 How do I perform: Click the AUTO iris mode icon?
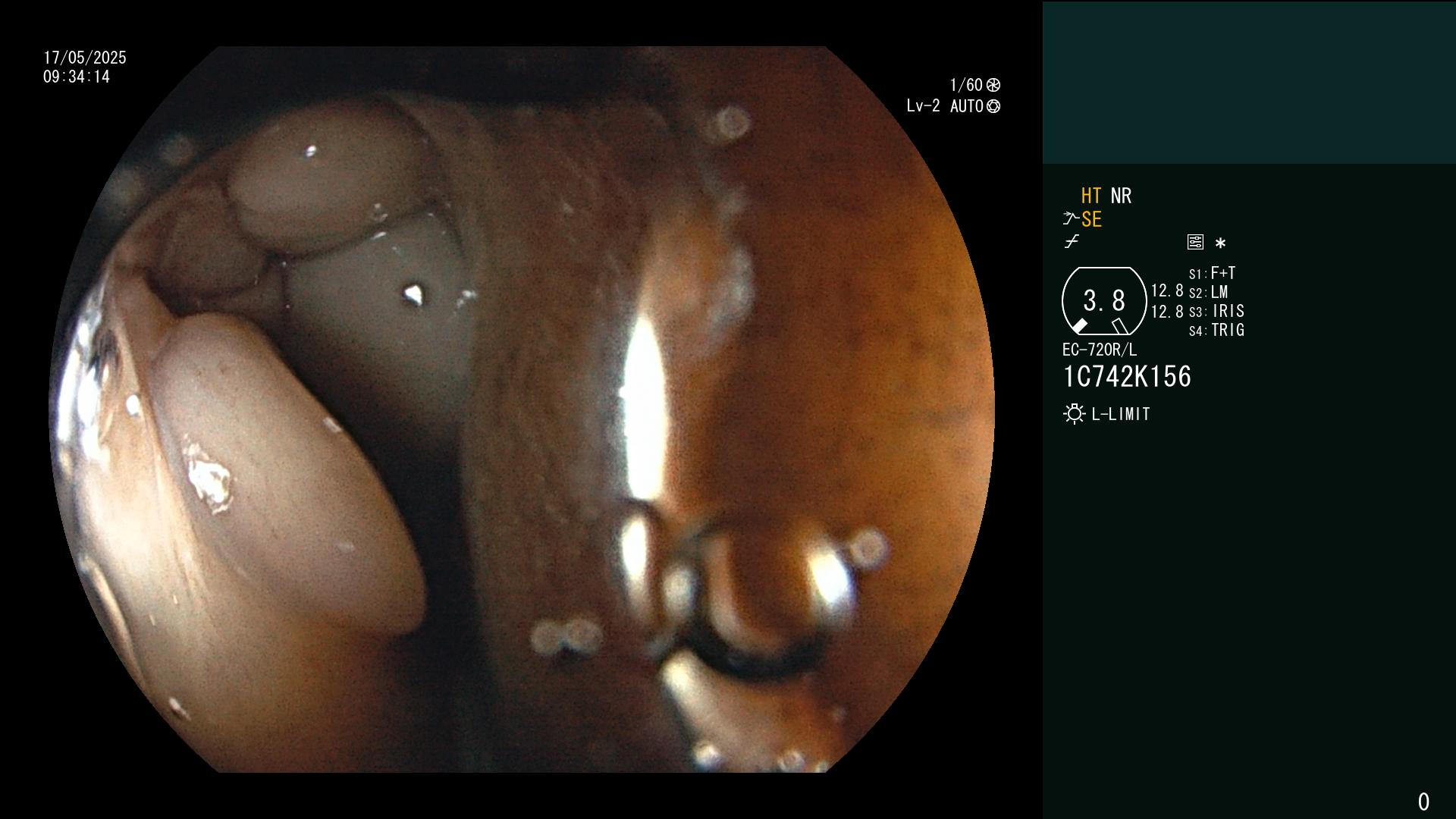[x=993, y=106]
